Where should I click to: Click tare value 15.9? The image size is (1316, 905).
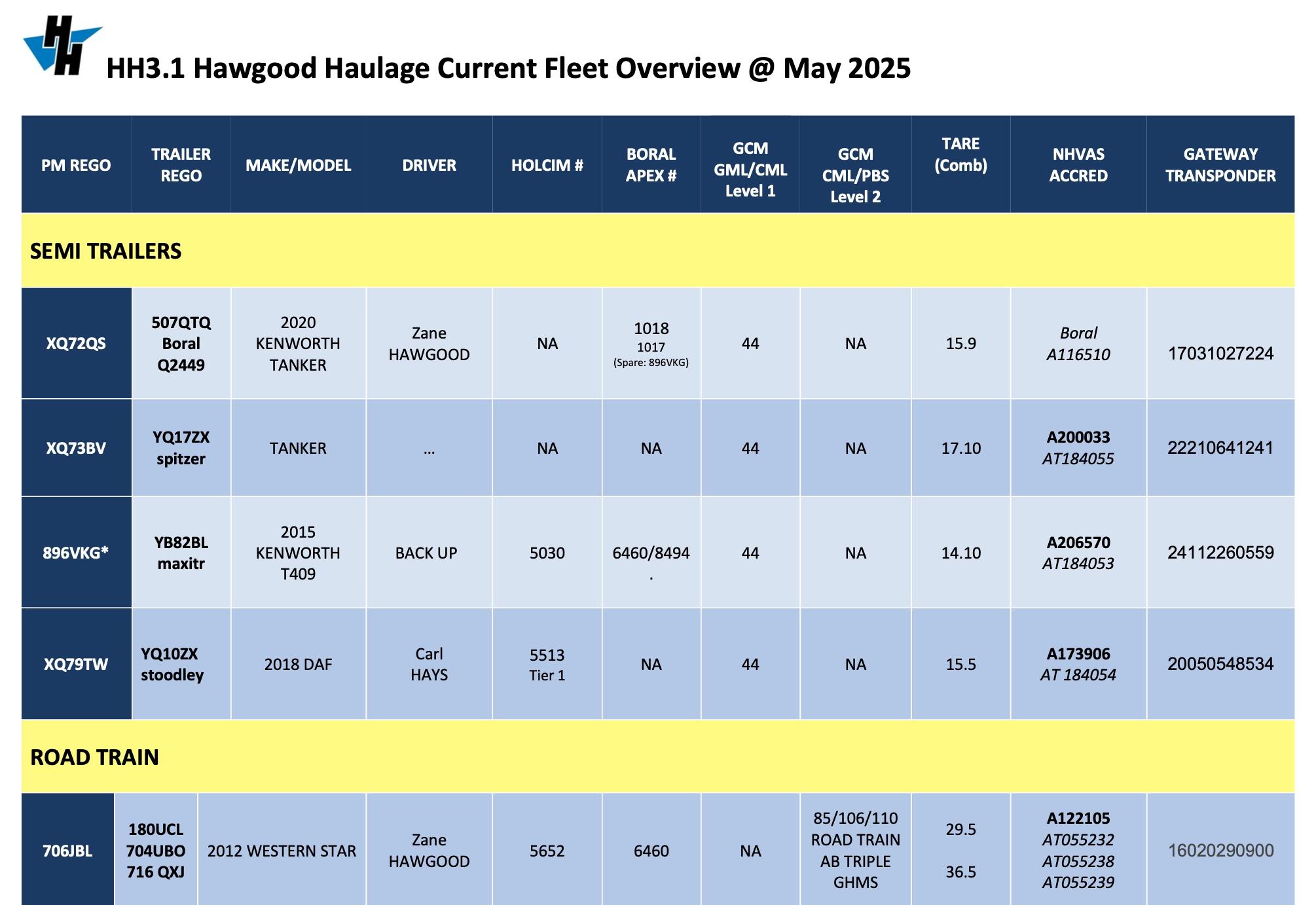(961, 343)
